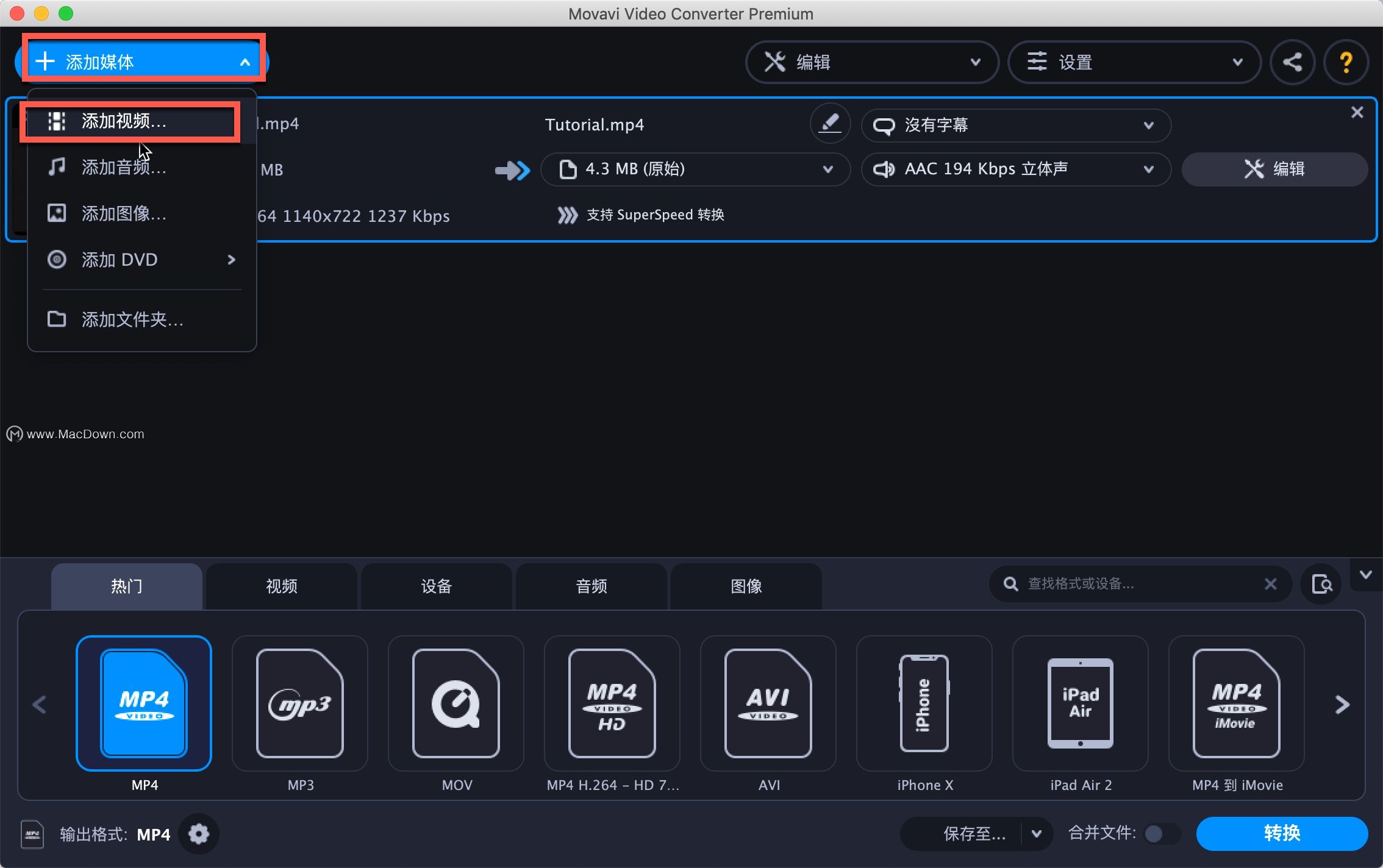This screenshot has width=1383, height=868.
Task: Rename output file with pencil icon
Action: tap(829, 124)
